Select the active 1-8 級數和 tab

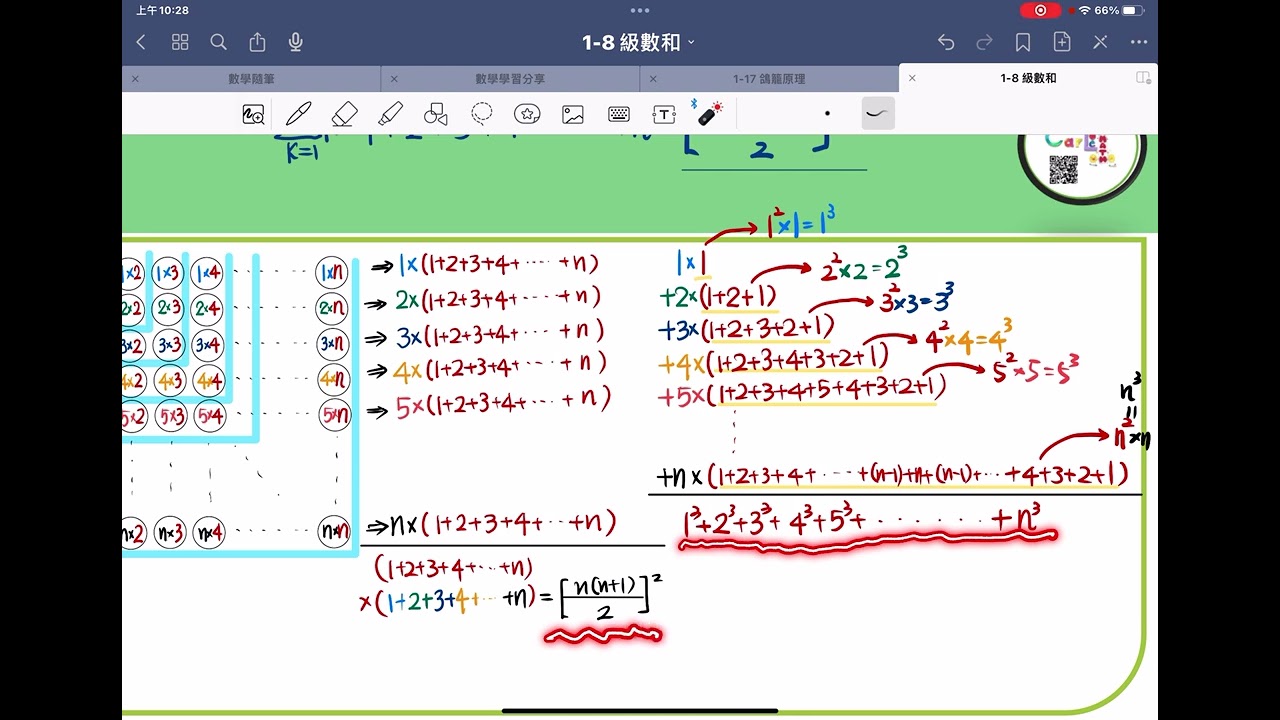(x=1028, y=78)
